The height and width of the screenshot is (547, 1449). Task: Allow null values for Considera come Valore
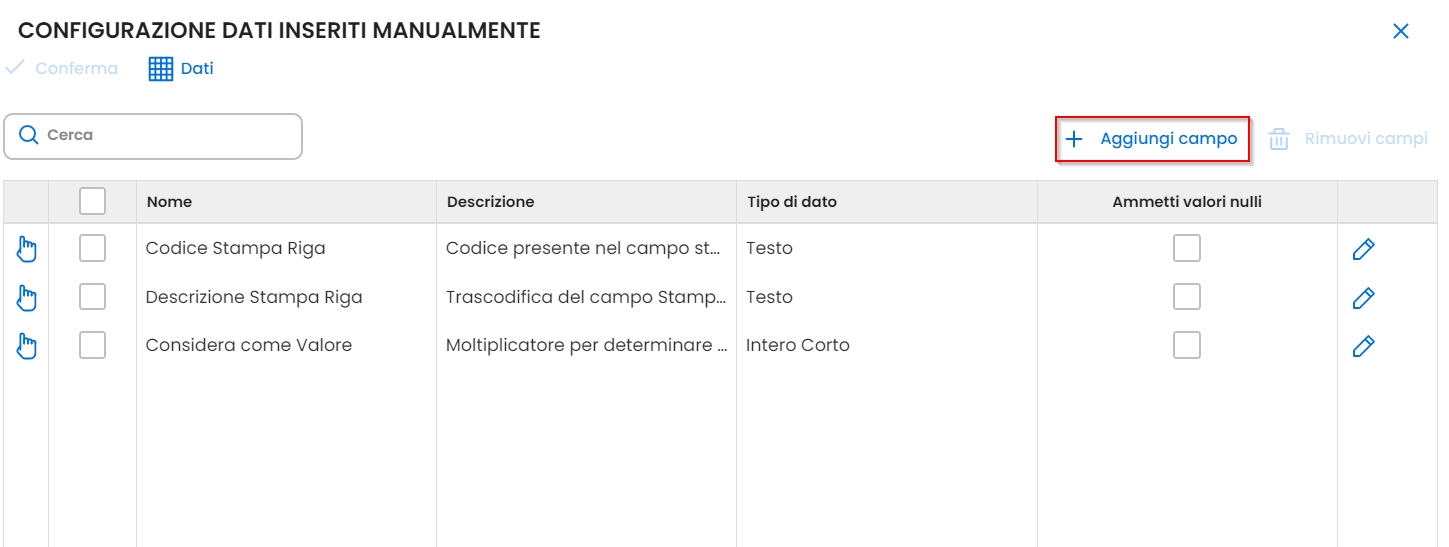click(x=1187, y=346)
